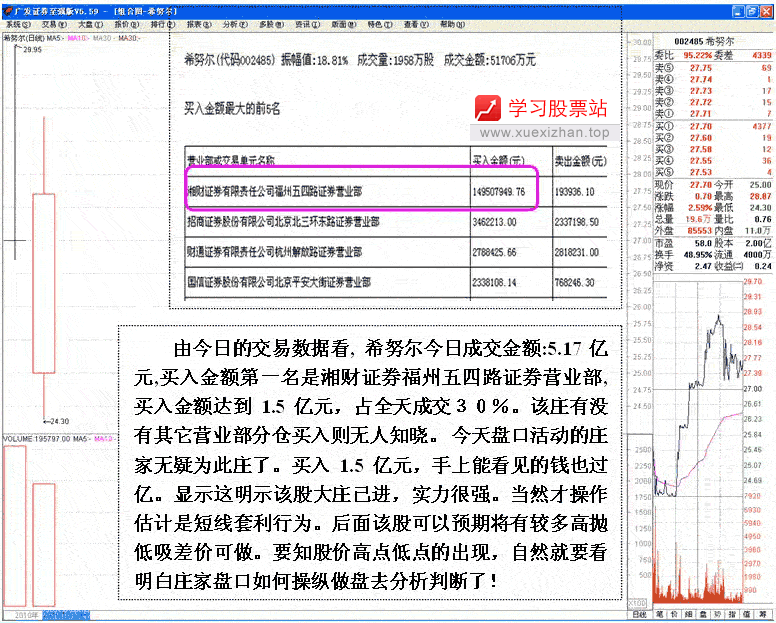The width and height of the screenshot is (776, 623).
Task: Click the 财通证券杭州解放路 row
Action: (x=396, y=252)
